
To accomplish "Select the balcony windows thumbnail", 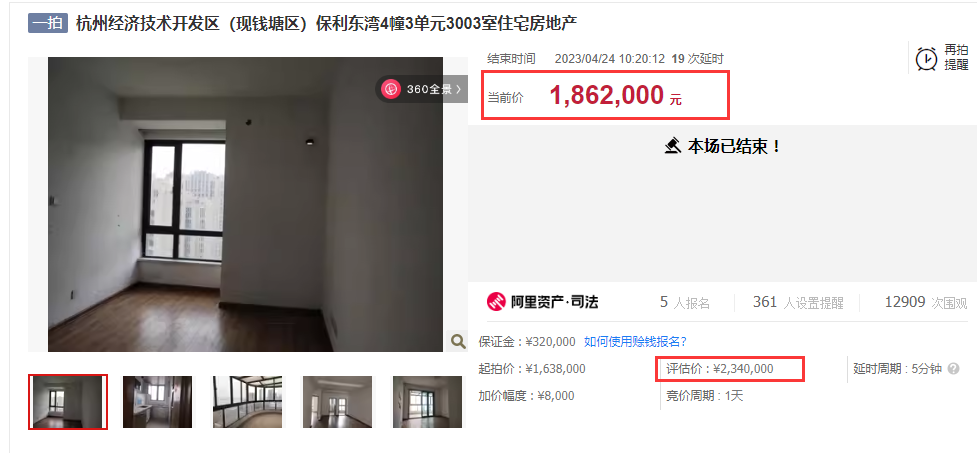I will 247,402.
